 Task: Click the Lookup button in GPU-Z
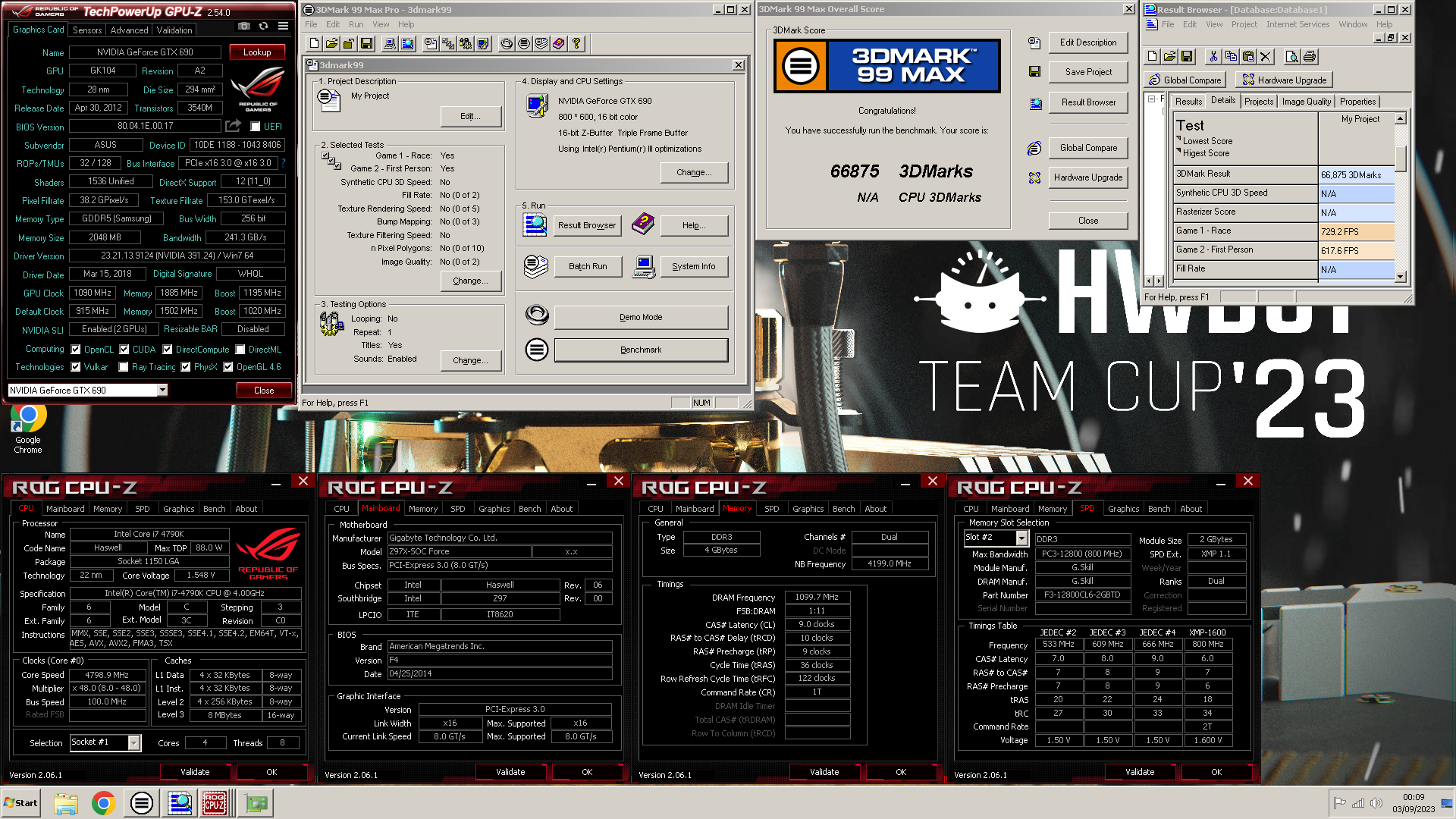tap(257, 52)
